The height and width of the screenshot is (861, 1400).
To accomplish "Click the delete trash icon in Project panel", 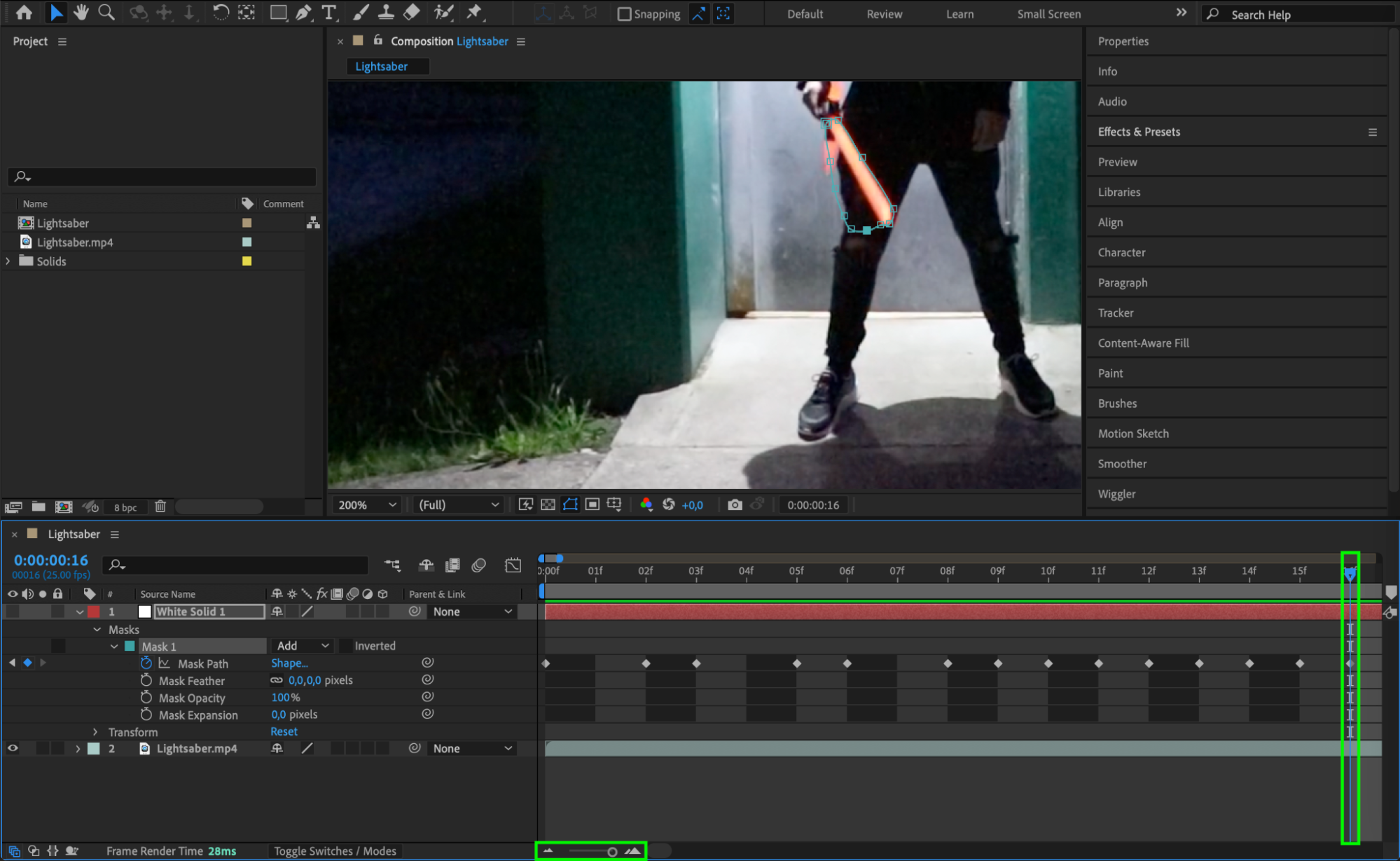I will [160, 507].
